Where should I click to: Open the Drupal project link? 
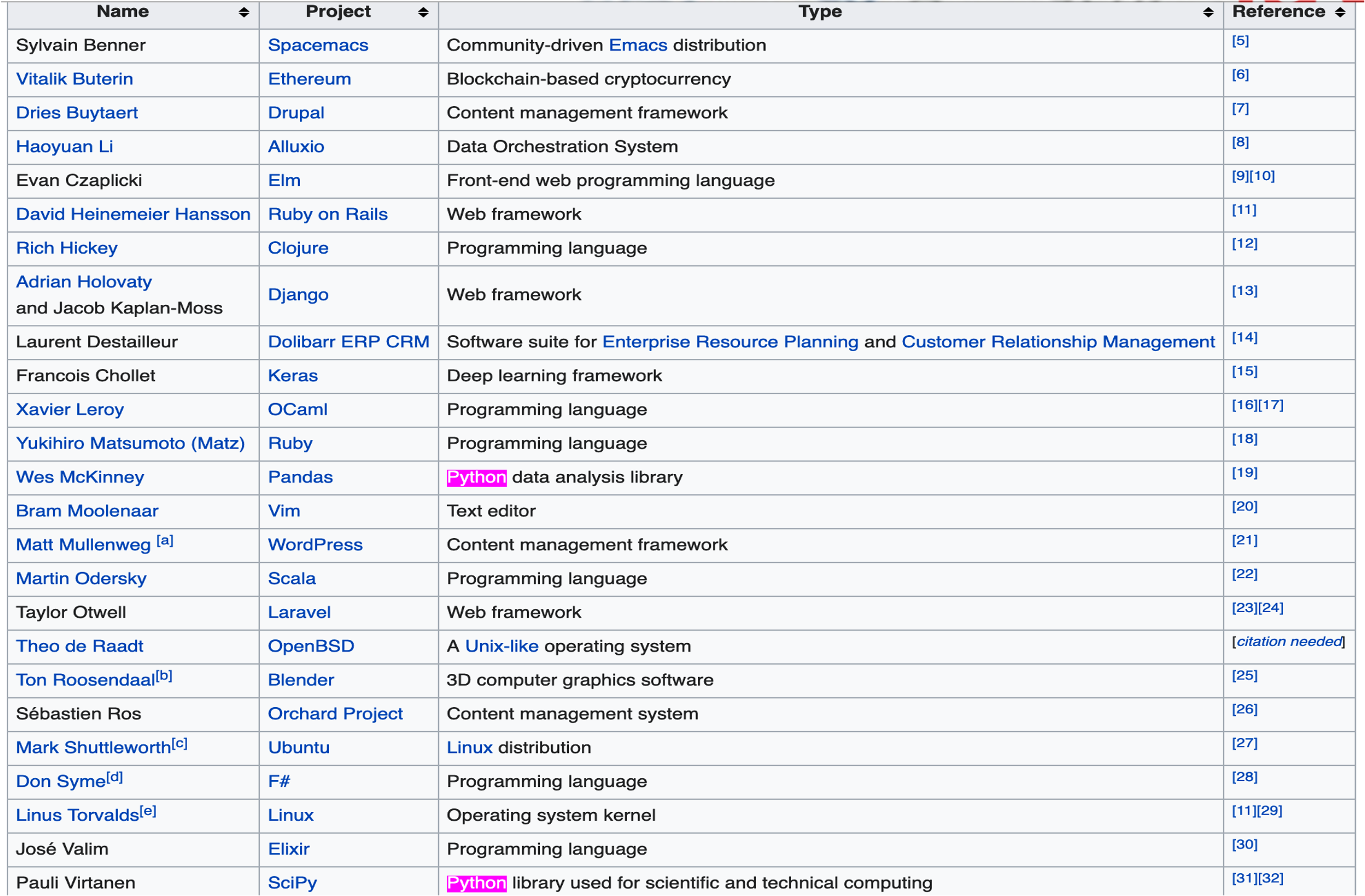pyautogui.click(x=296, y=113)
